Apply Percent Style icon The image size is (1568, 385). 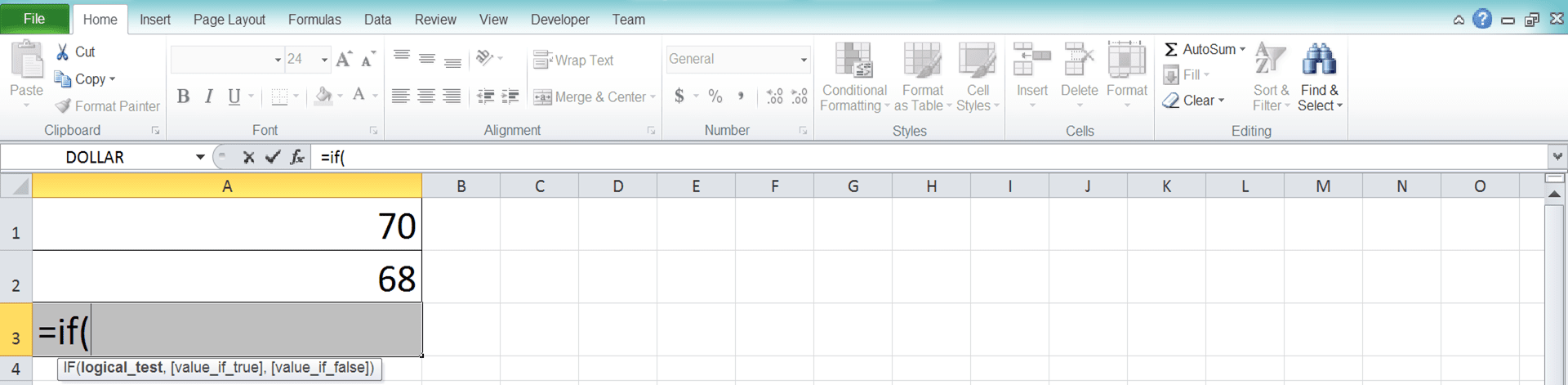coord(715,96)
